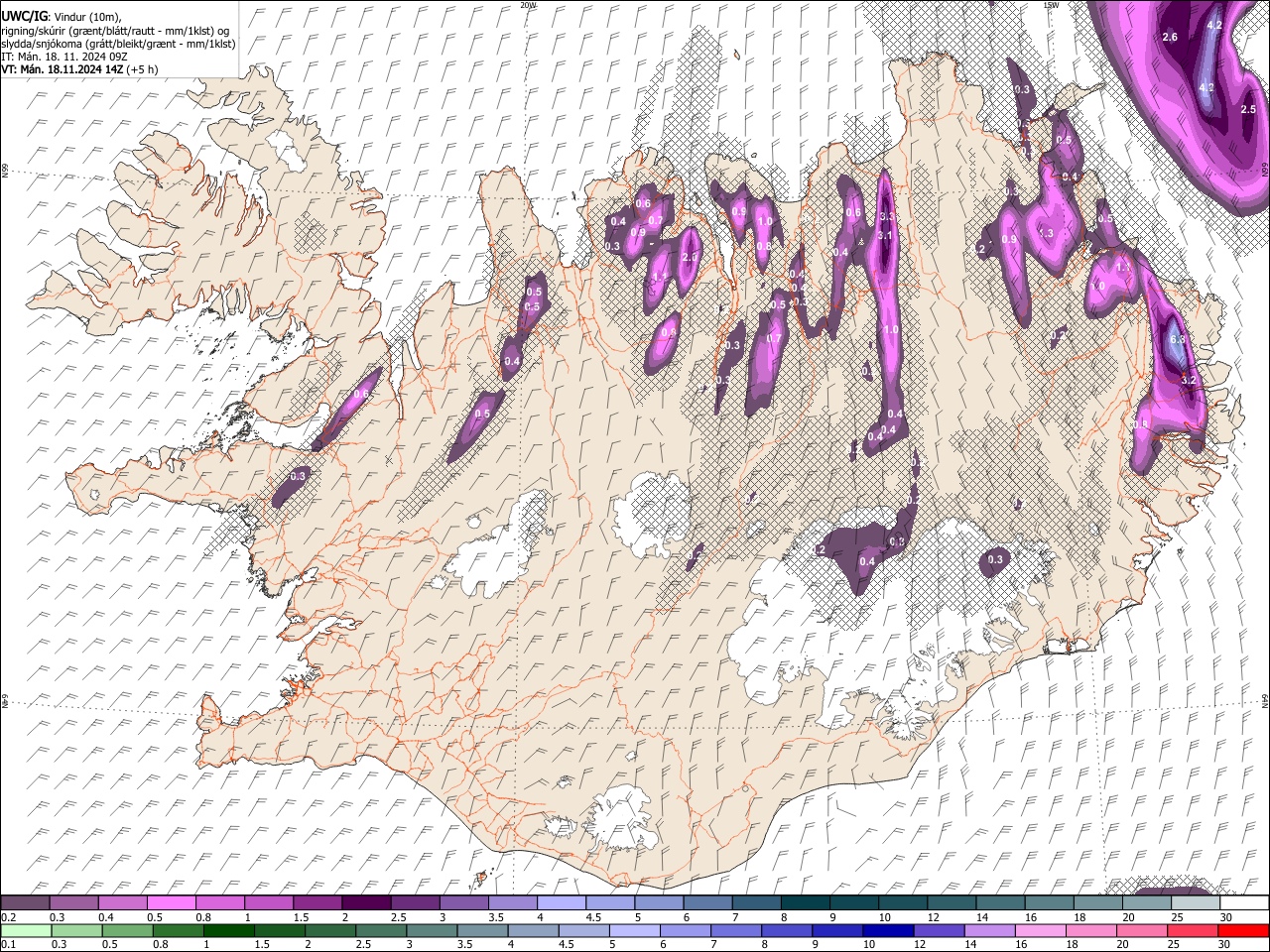Select lower legend swatch between 0.1 and 0.3
Viewport: 1270px width, 952px height.
click(25, 930)
